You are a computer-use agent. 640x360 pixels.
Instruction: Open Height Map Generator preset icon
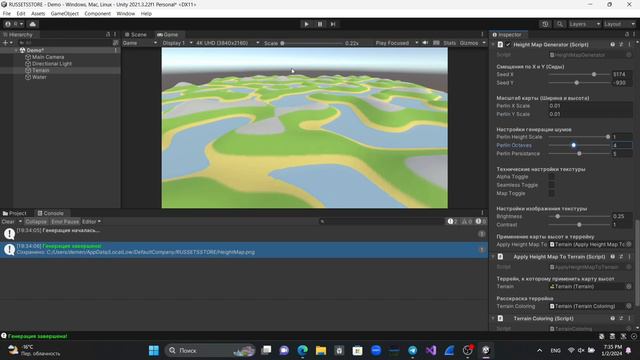tap(621, 44)
